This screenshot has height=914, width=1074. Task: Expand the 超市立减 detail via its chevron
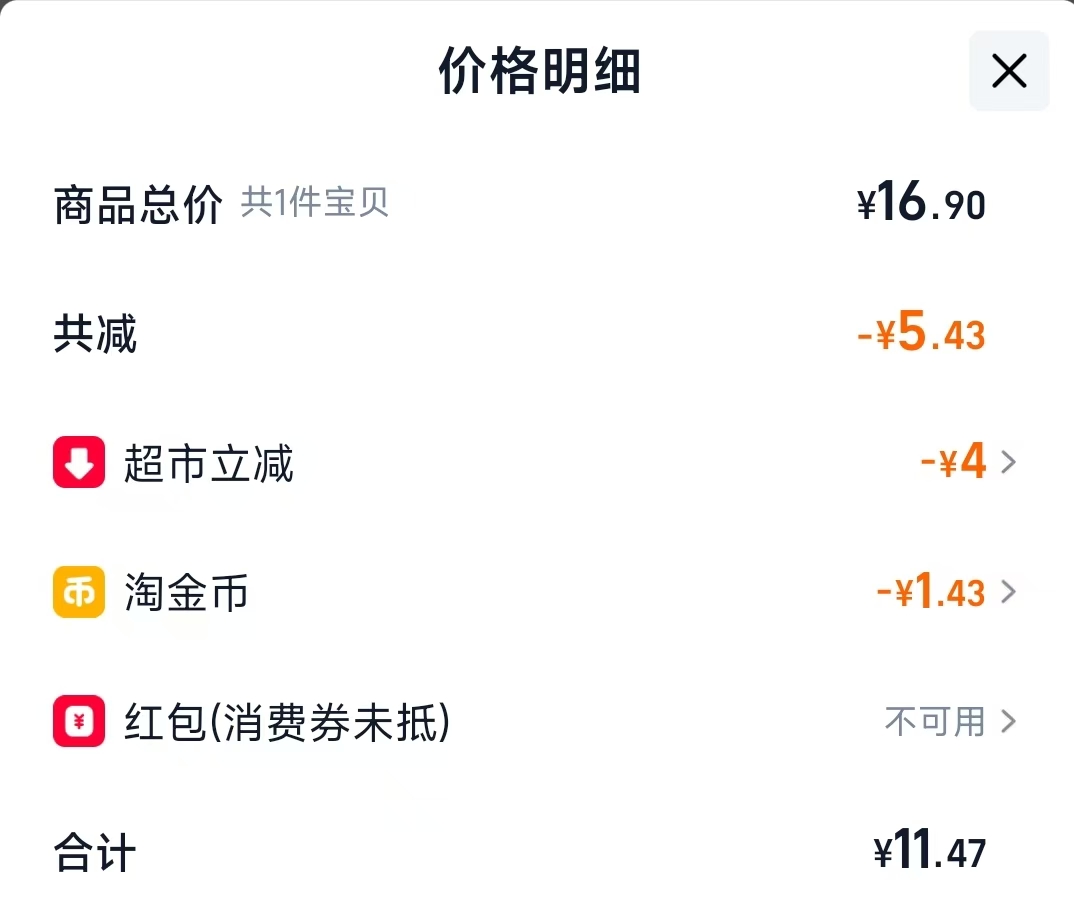[x=1010, y=462]
